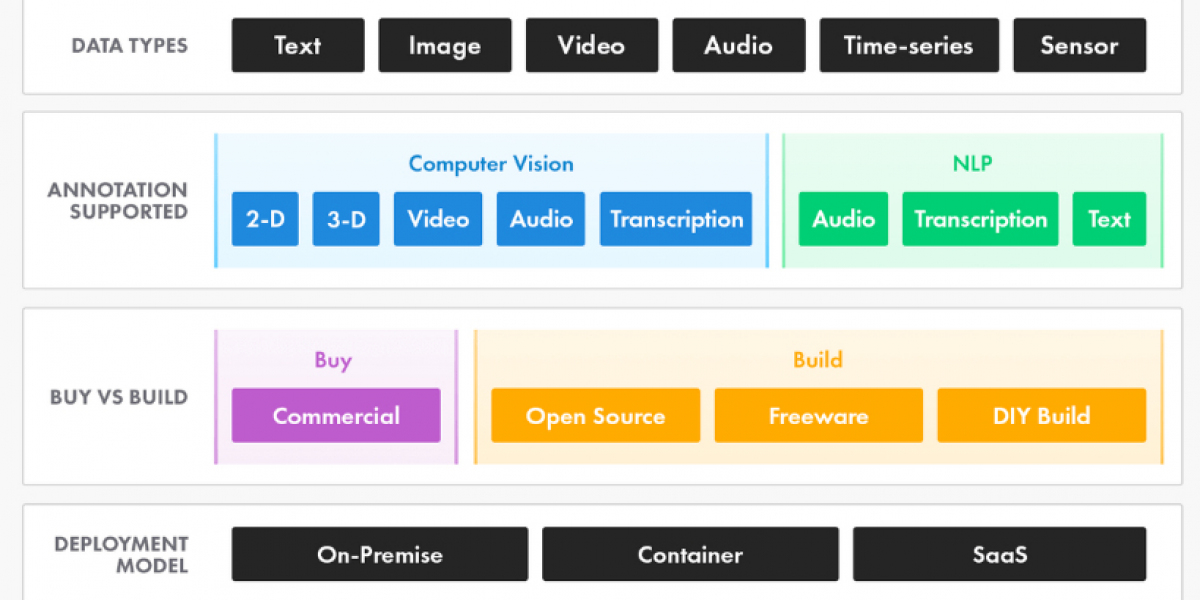This screenshot has height=600, width=1200.
Task: Click the blue Audio box under Computer Vision
Action: (541, 219)
